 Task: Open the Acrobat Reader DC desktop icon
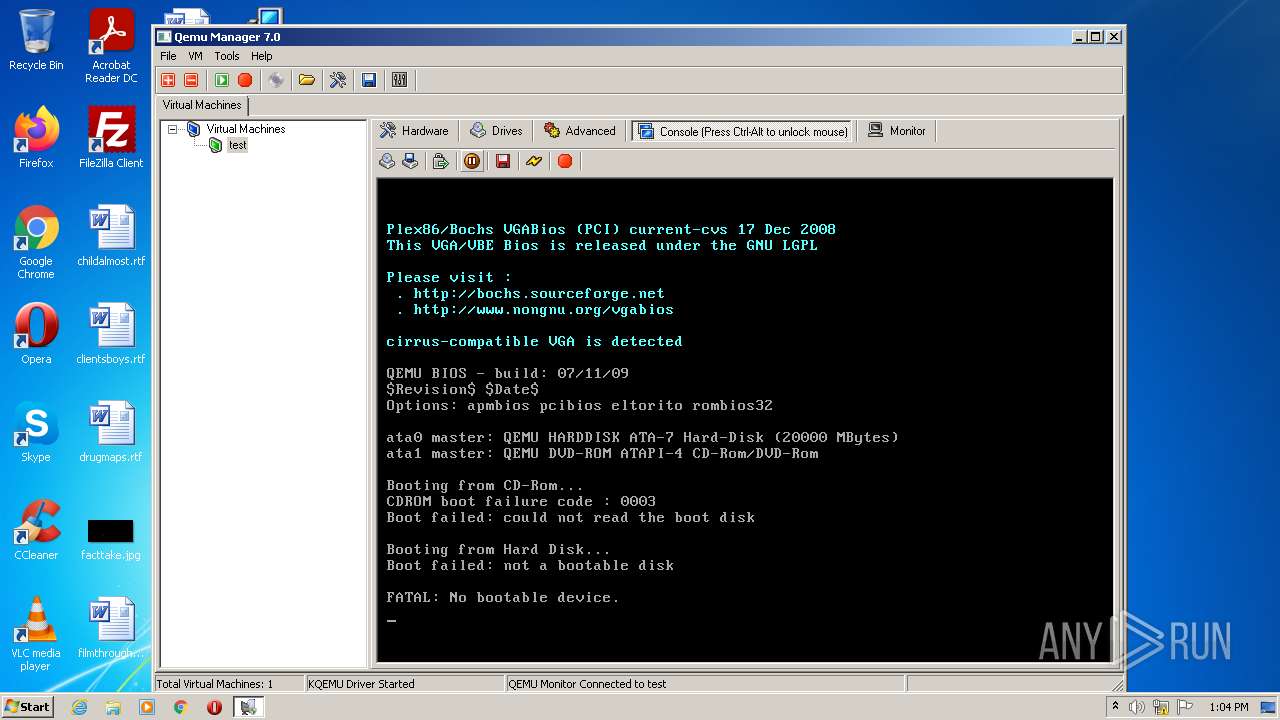tap(111, 45)
